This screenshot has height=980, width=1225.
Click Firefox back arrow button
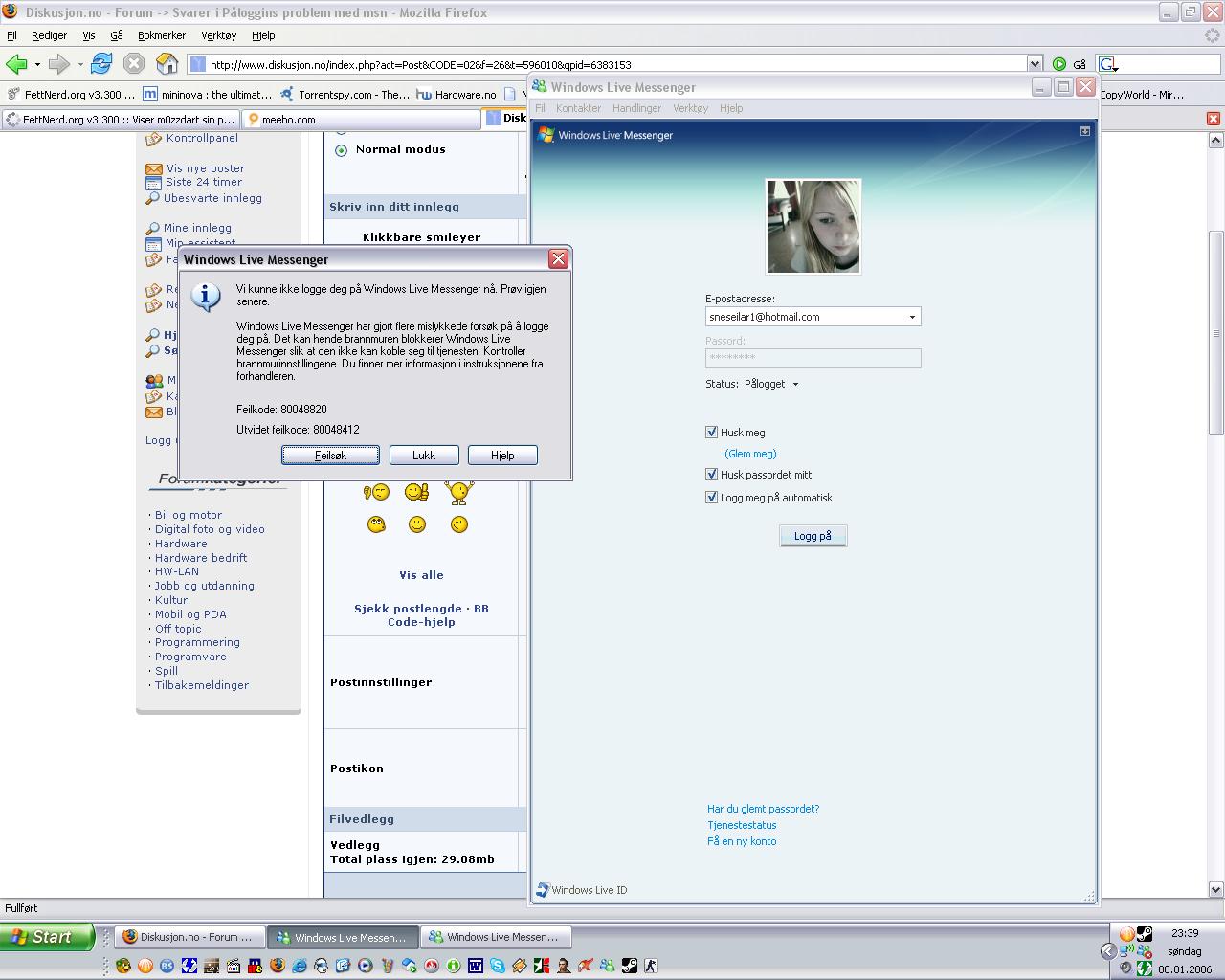[x=16, y=64]
